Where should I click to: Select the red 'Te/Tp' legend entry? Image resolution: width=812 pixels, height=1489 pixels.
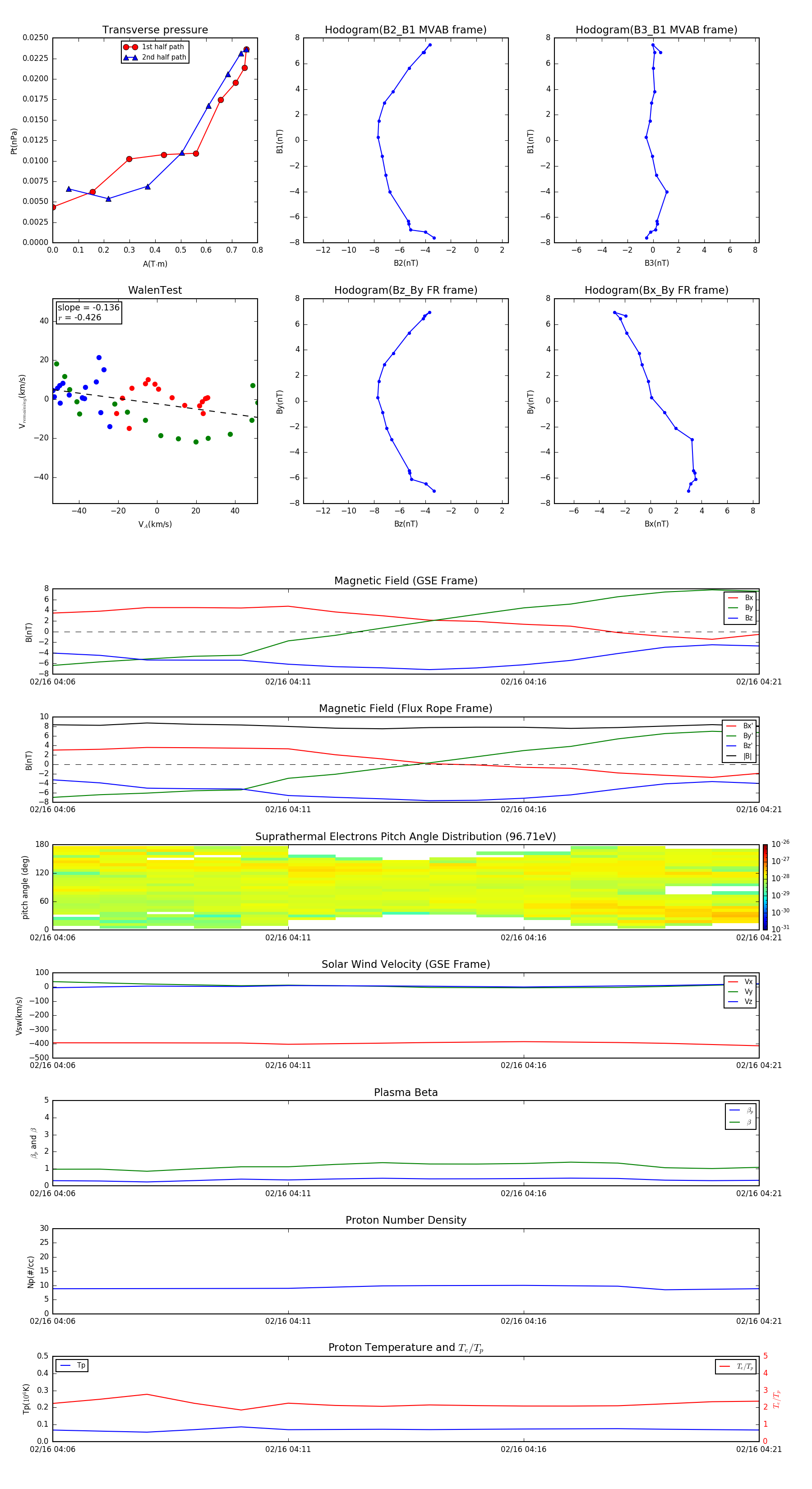[x=736, y=1366]
